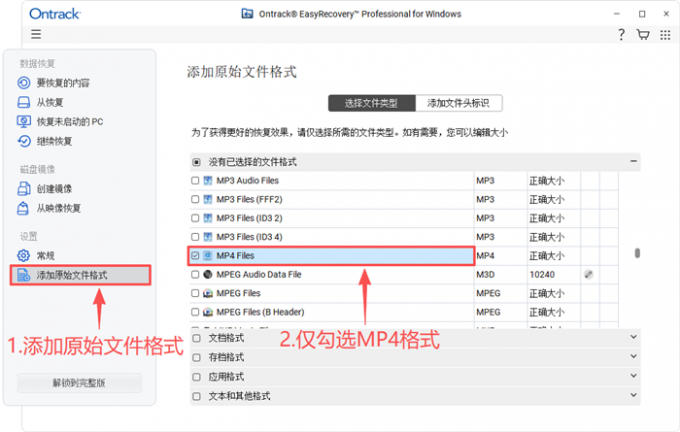Screen dimensions: 680x432
Task: Check the 存档格式 group checkbox
Action: [x=196, y=357]
